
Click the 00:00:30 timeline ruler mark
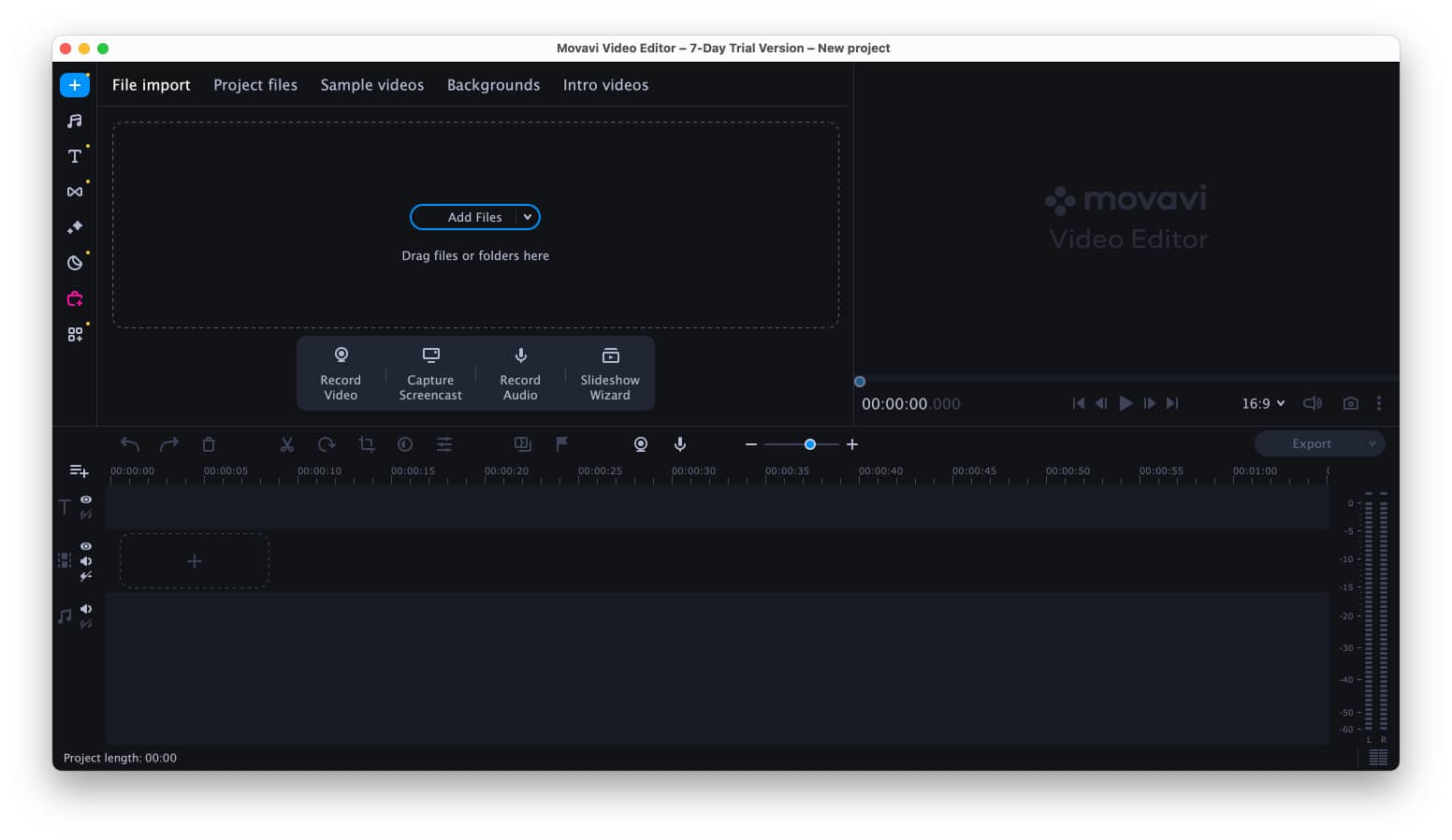pos(693,471)
